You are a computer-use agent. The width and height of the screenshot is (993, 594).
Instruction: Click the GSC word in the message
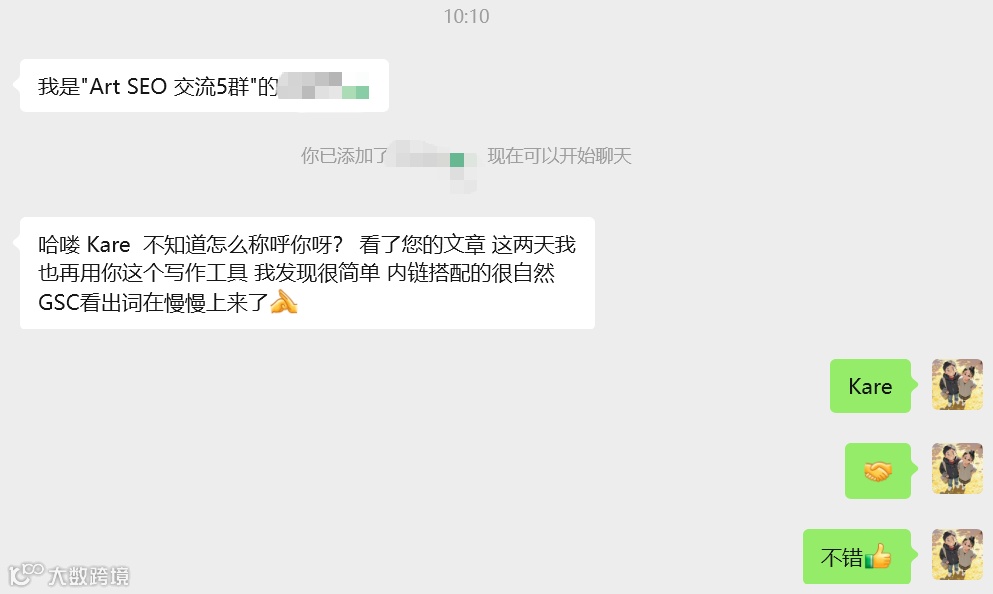pyautogui.click(x=58, y=303)
